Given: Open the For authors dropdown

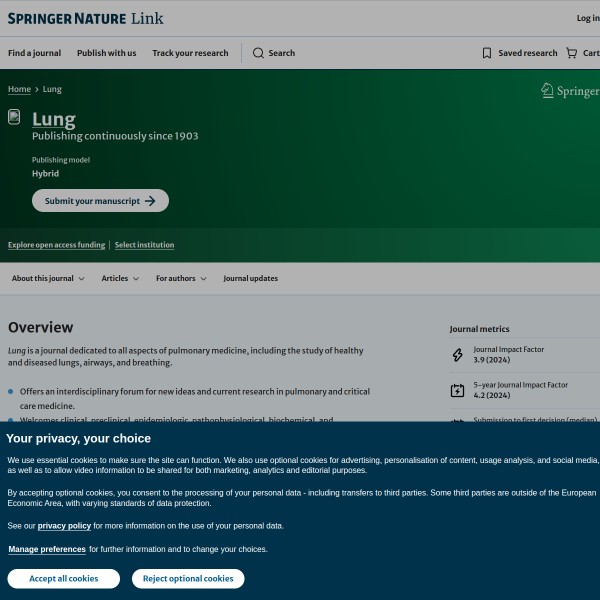Looking at the screenshot, I should pos(181,279).
